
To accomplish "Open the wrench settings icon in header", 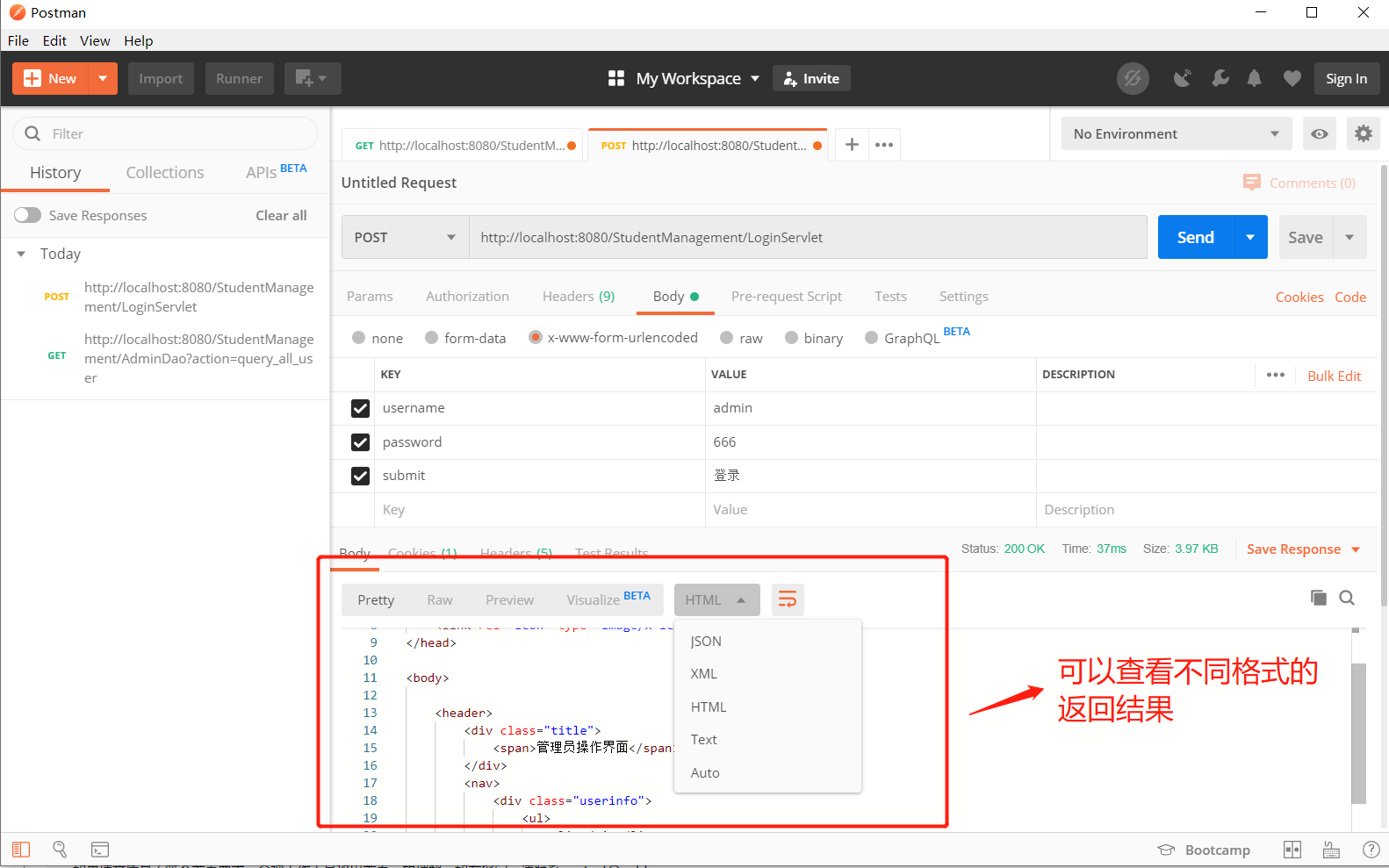I will coord(1220,78).
